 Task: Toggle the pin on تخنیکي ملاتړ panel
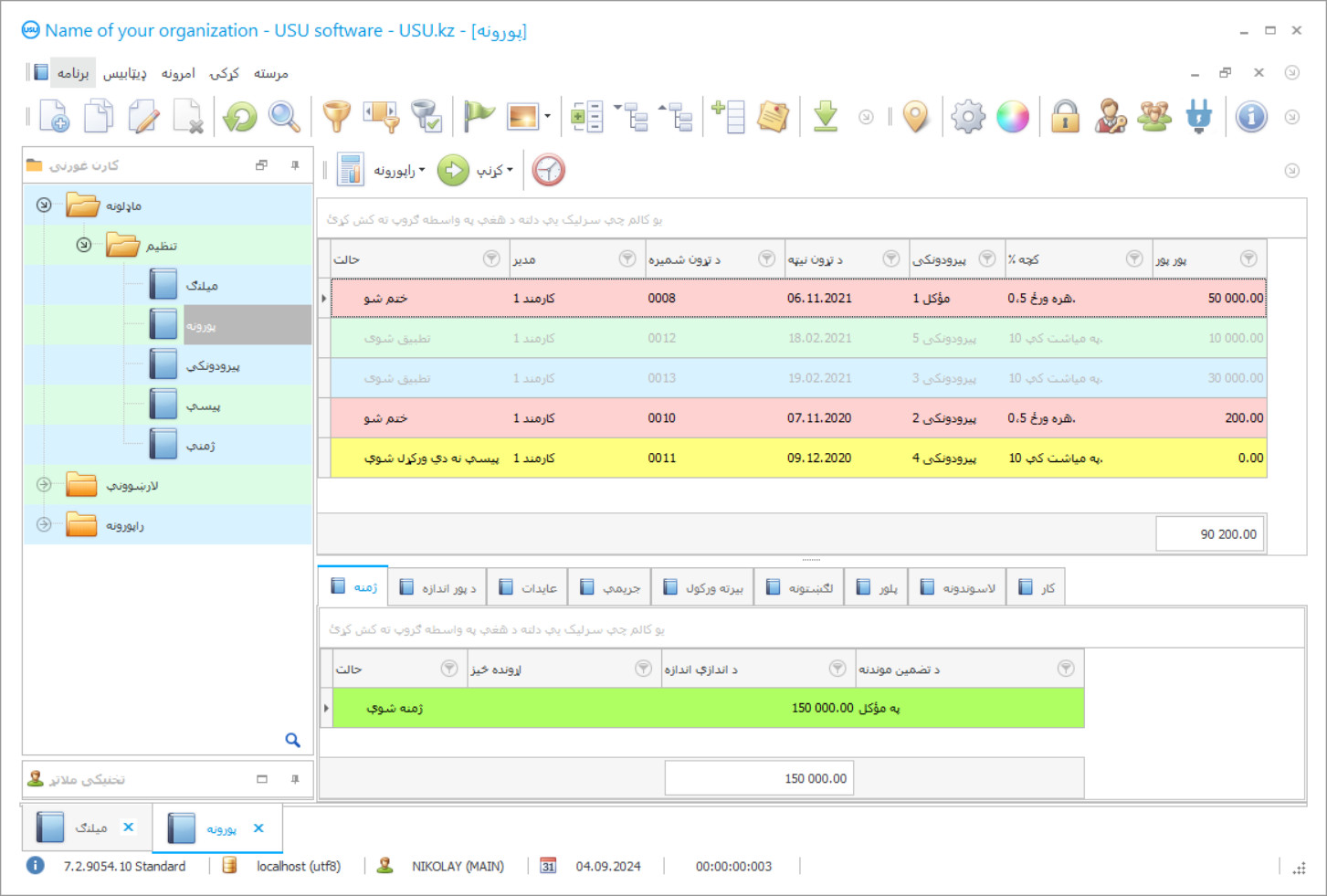[x=295, y=779]
